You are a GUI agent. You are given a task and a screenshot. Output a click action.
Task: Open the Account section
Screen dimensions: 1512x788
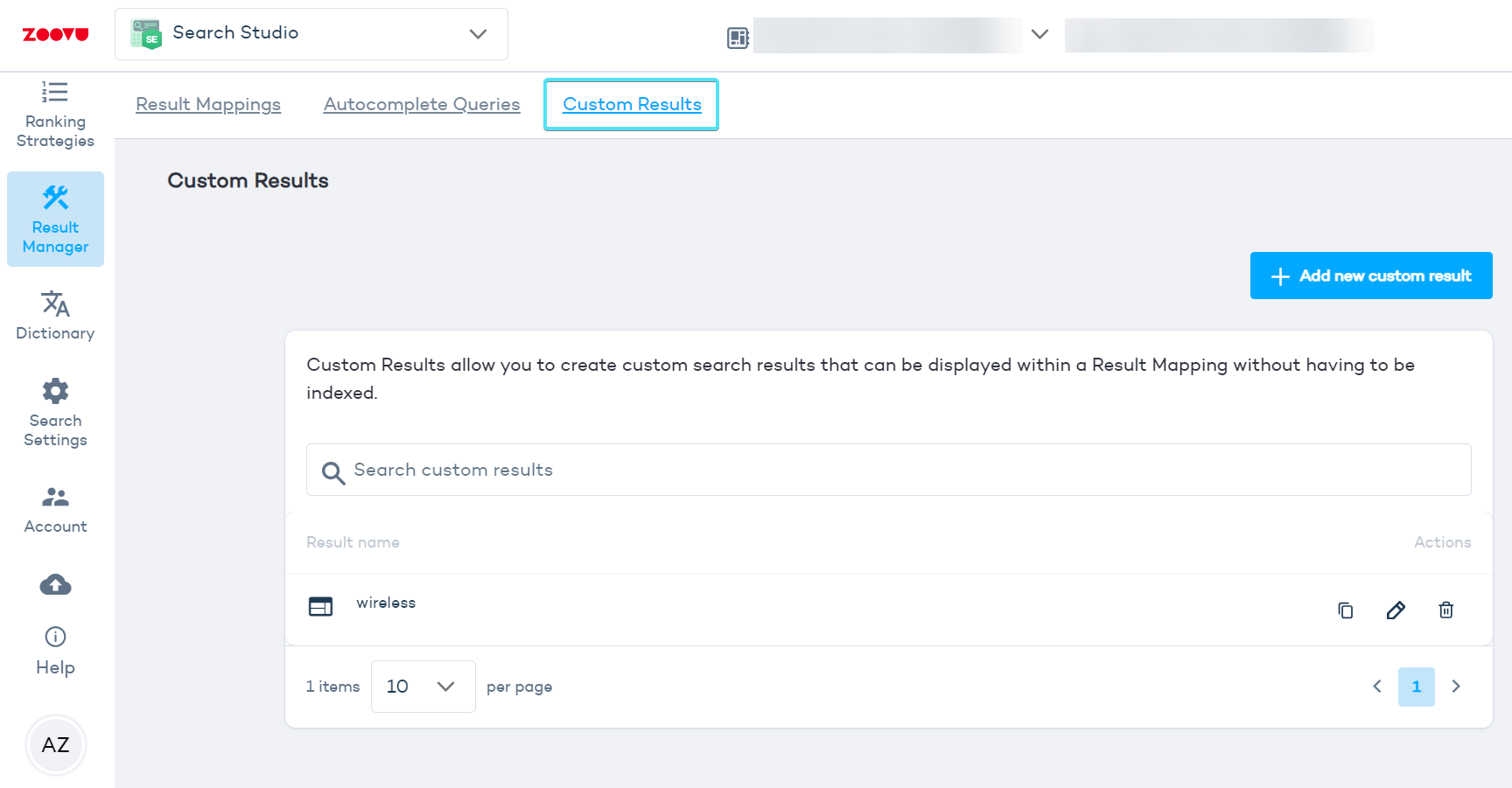(55, 509)
